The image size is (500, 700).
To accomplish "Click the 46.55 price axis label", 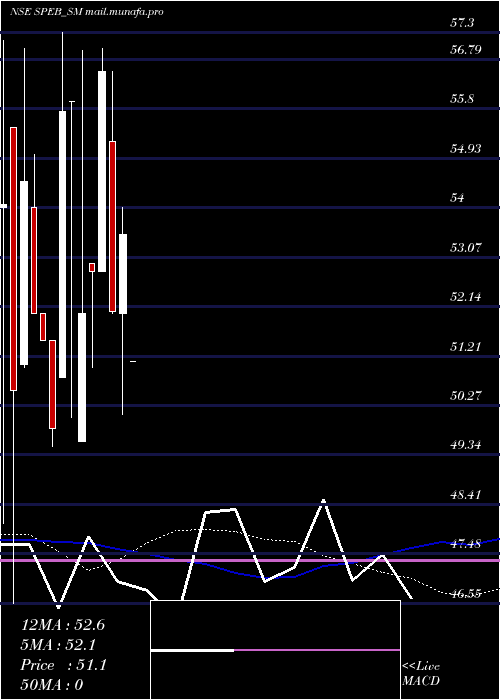I will (465, 594).
